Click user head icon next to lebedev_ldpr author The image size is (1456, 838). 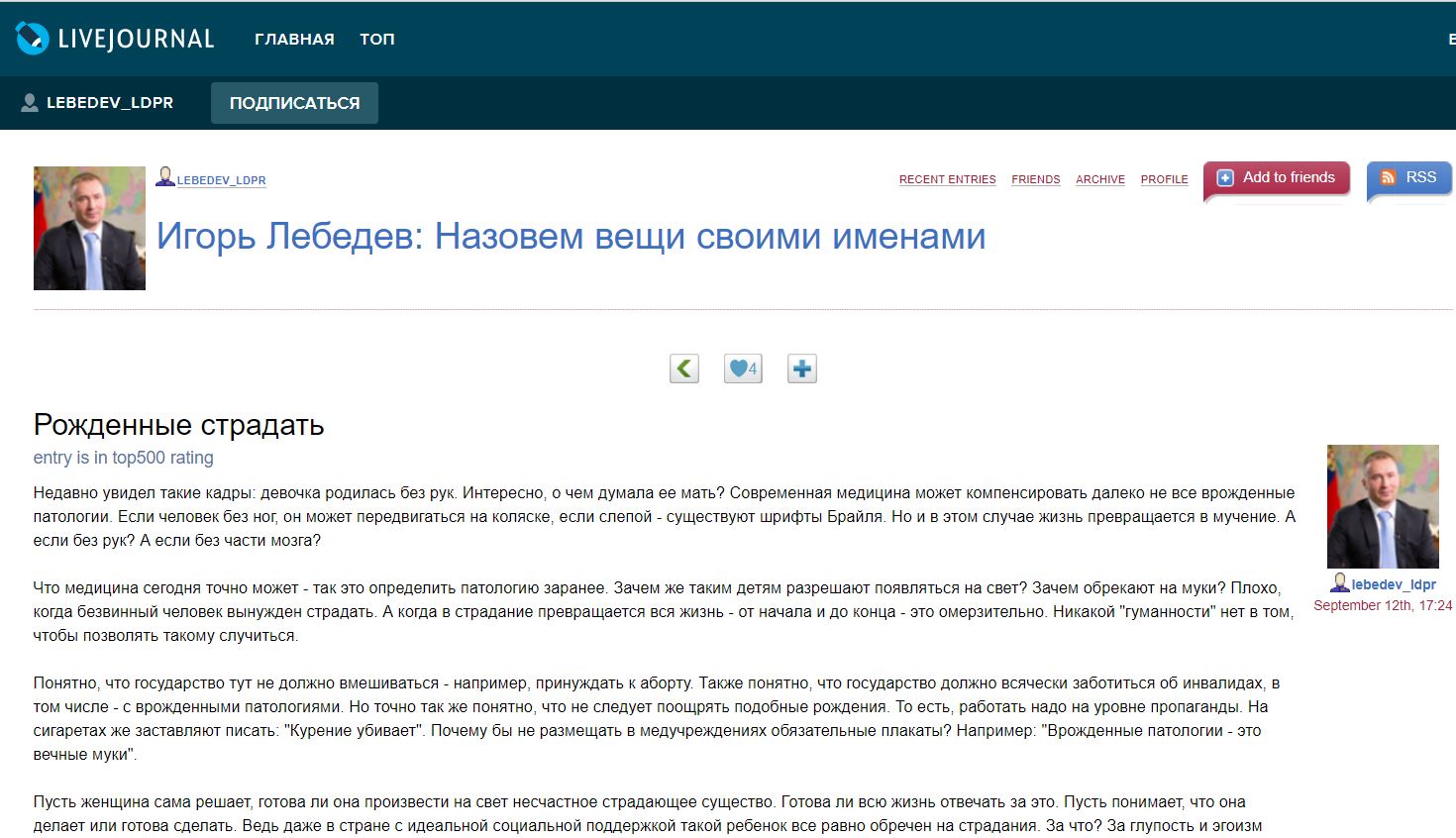[1339, 583]
